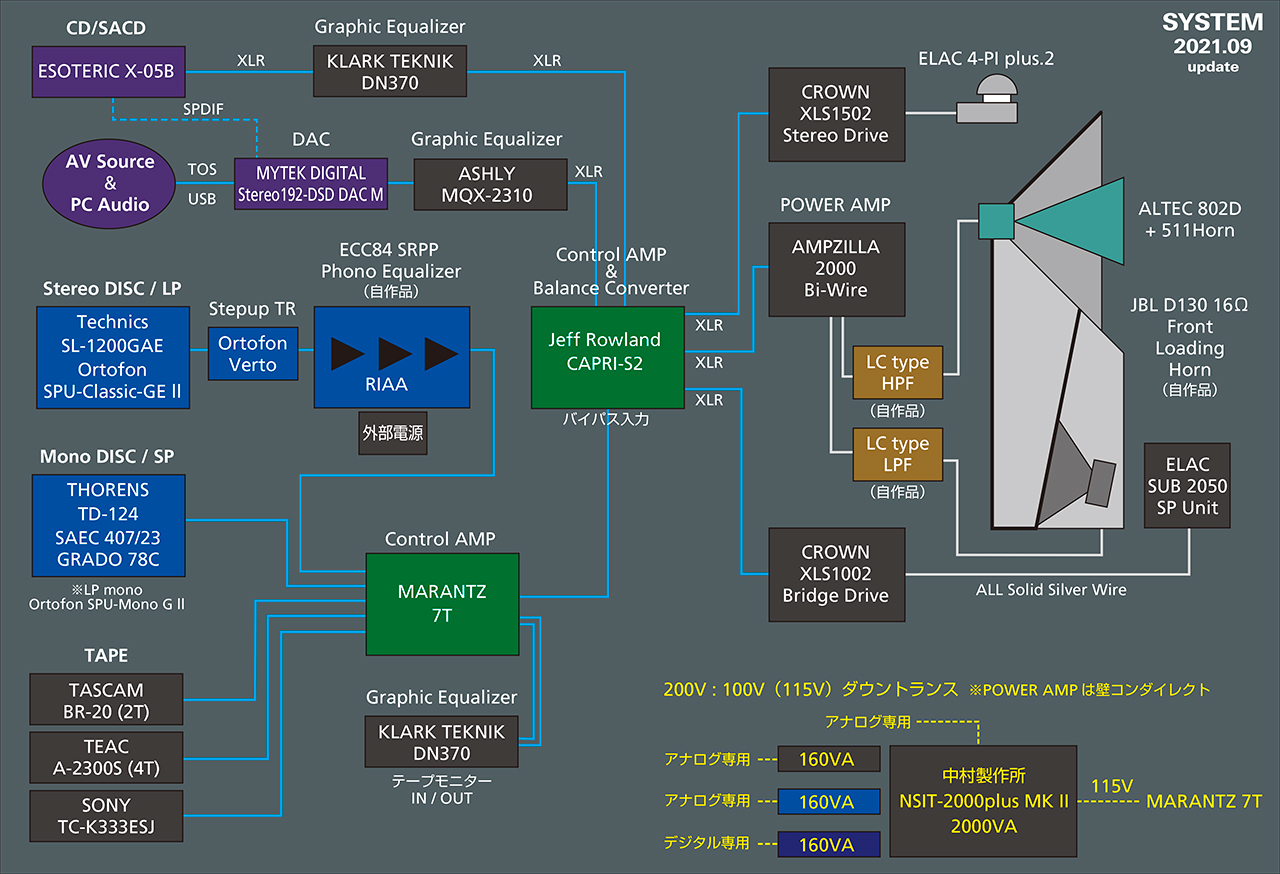
Task: Click the ALTEC 802D + 511Horn label
Action: 1189,220
